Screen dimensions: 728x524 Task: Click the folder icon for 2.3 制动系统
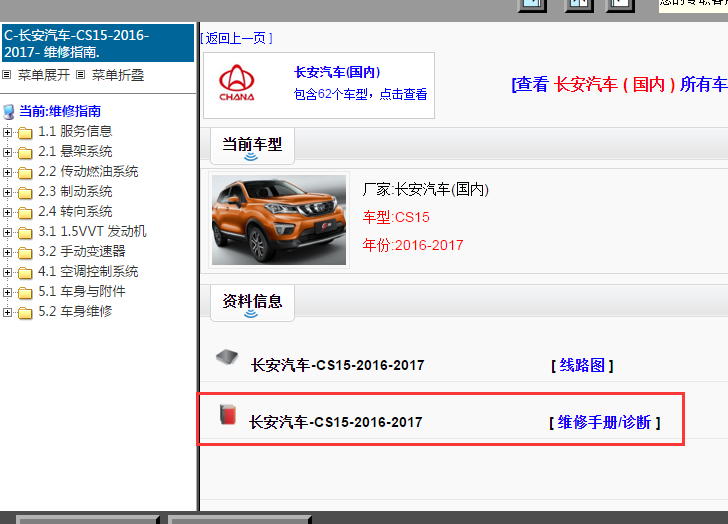point(25,193)
